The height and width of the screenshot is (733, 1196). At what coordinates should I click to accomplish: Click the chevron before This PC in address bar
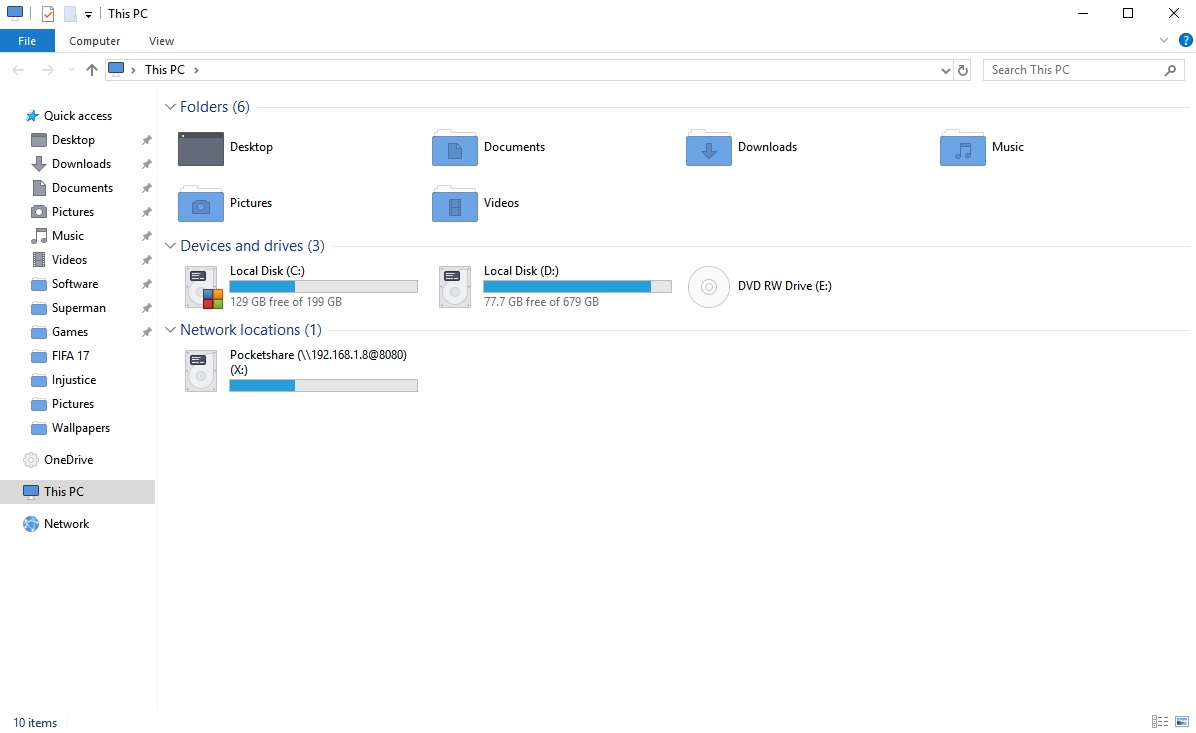point(133,70)
